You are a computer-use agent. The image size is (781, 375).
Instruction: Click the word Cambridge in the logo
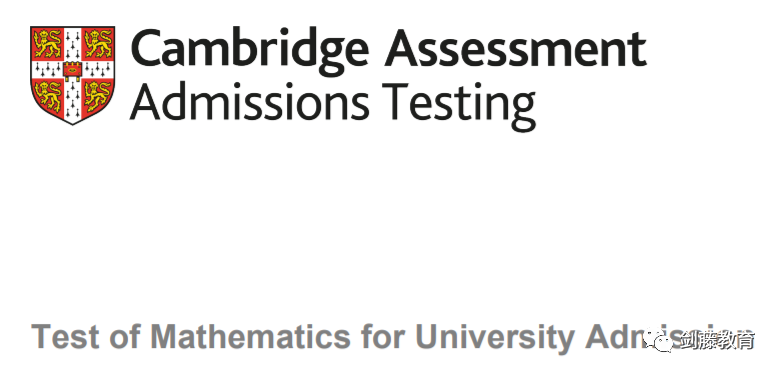pos(252,50)
